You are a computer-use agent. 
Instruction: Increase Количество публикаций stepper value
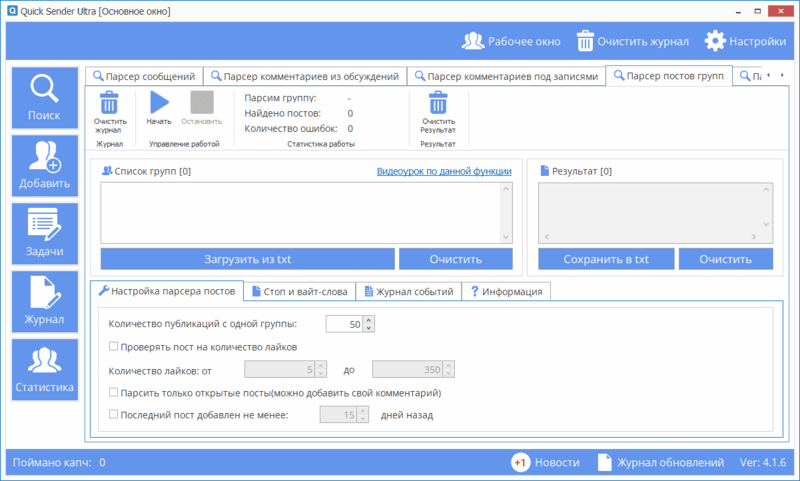[368, 320]
